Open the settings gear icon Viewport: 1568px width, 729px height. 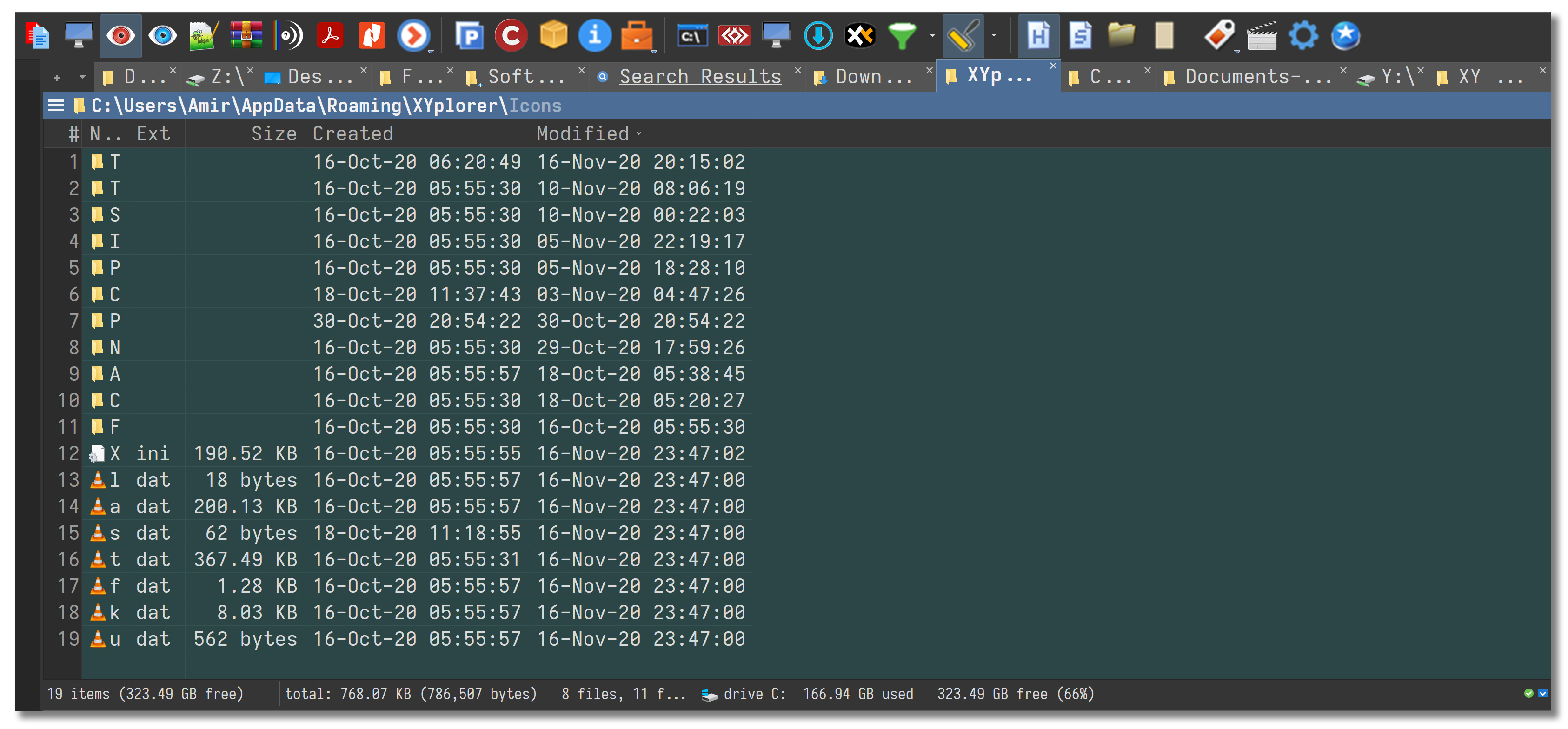click(x=1303, y=35)
